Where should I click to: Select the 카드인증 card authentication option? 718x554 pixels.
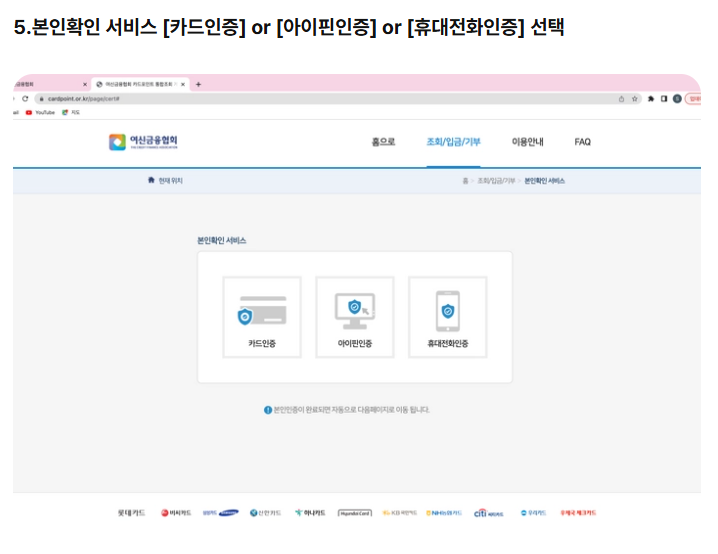click(262, 317)
